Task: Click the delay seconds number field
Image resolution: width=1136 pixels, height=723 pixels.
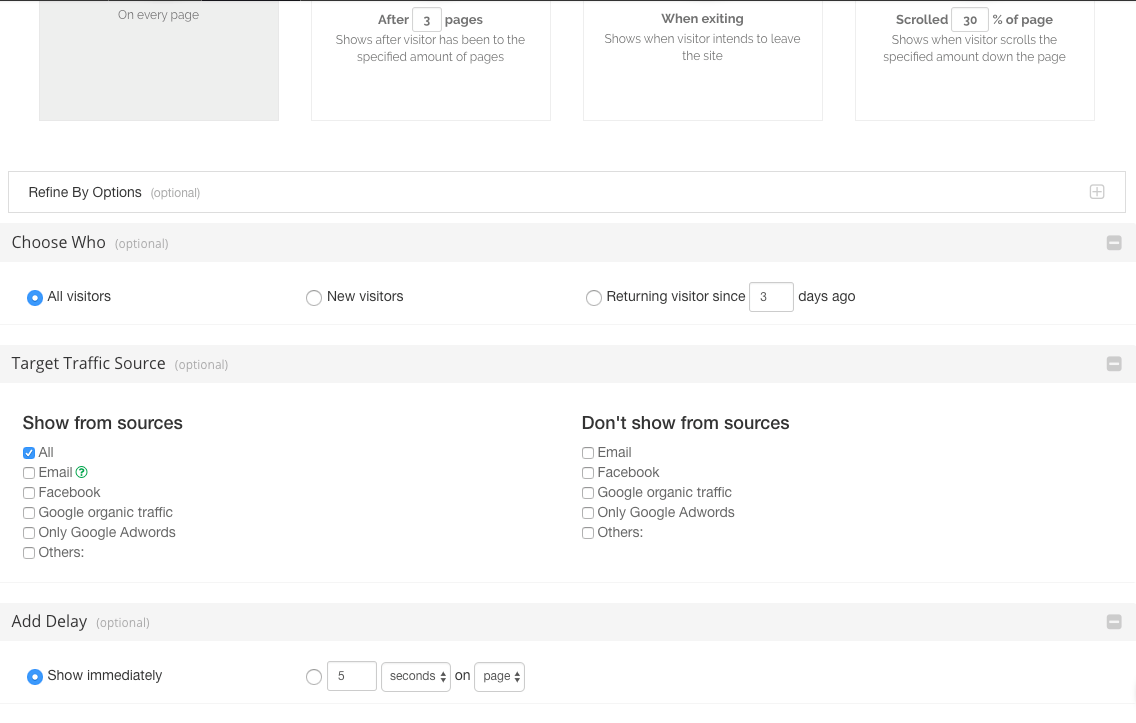Action: click(350, 677)
